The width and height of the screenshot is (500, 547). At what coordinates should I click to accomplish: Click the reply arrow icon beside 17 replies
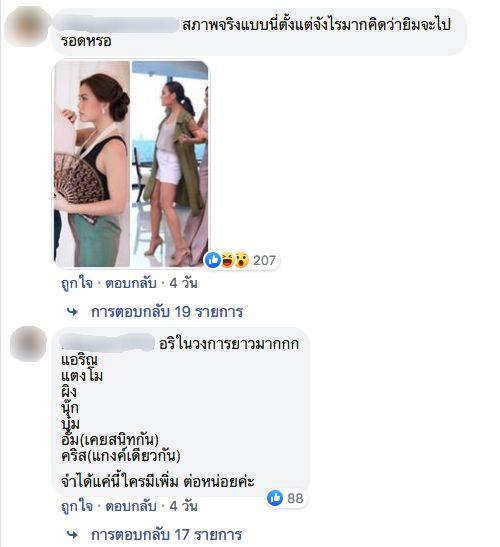point(72,534)
